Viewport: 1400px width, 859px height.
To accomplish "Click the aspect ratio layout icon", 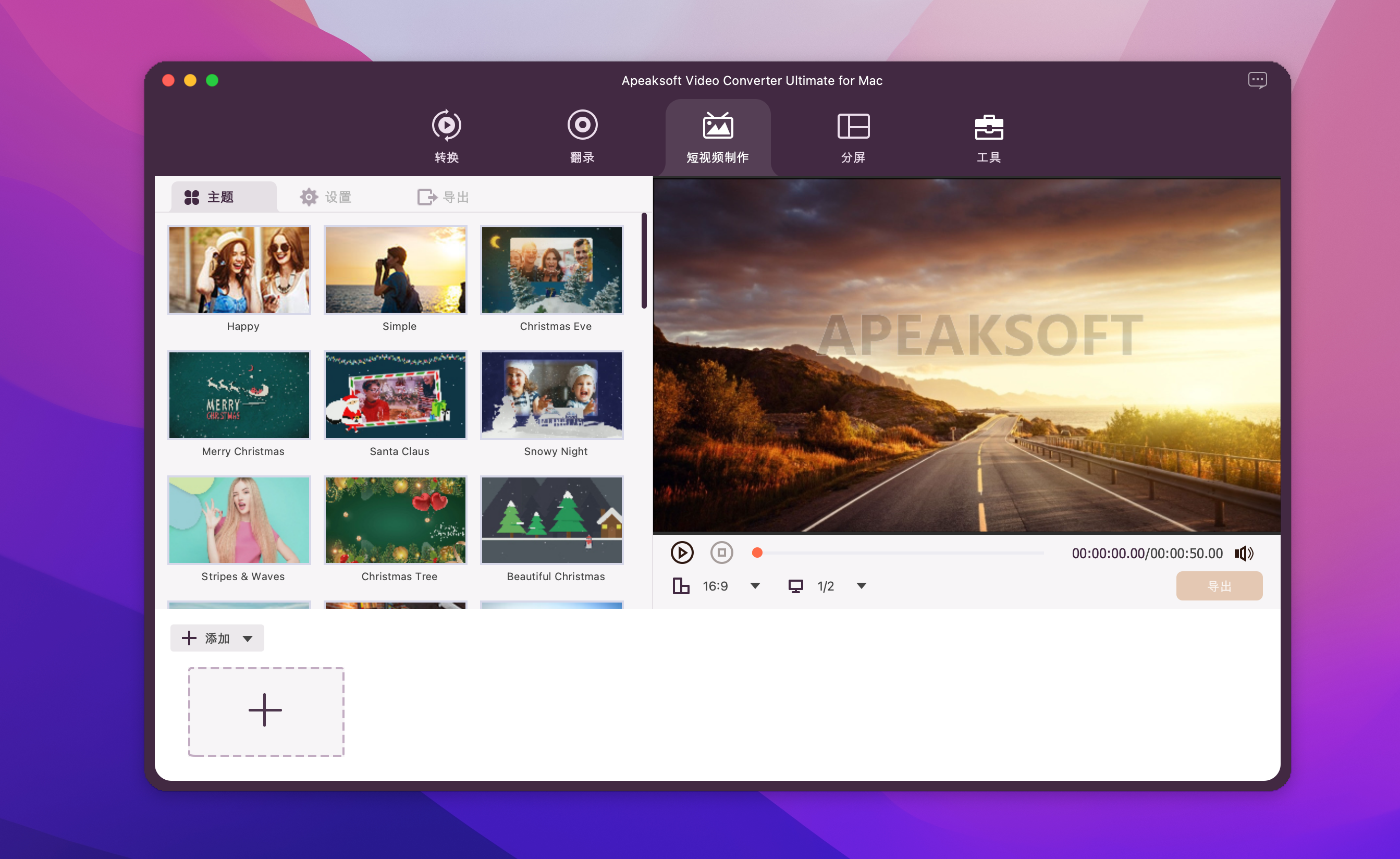I will coord(681,586).
